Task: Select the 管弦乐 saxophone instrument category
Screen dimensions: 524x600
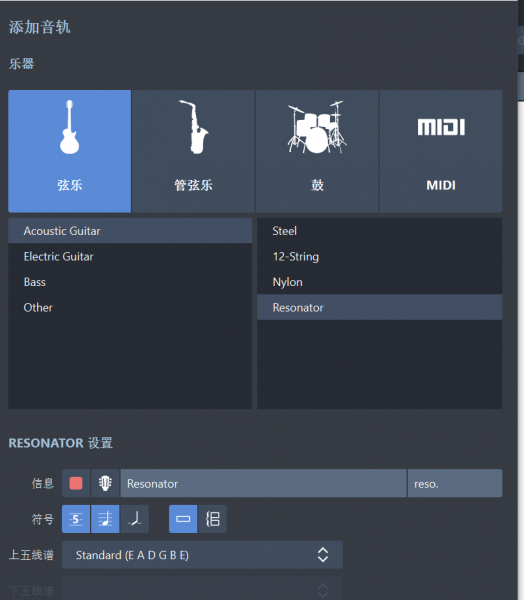Action: click(x=193, y=151)
